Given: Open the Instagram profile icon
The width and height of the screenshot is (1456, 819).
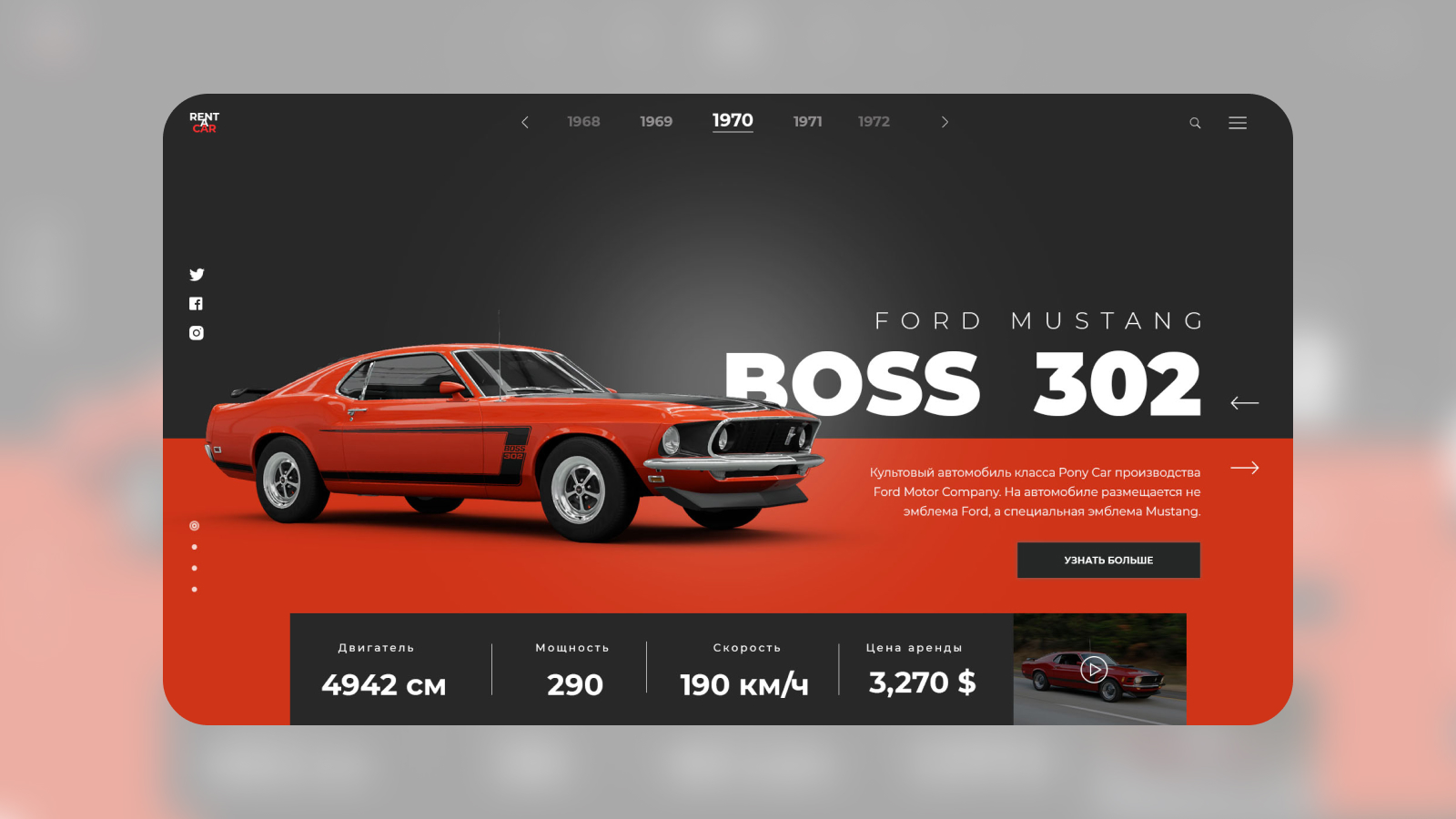Looking at the screenshot, I should tap(196, 333).
